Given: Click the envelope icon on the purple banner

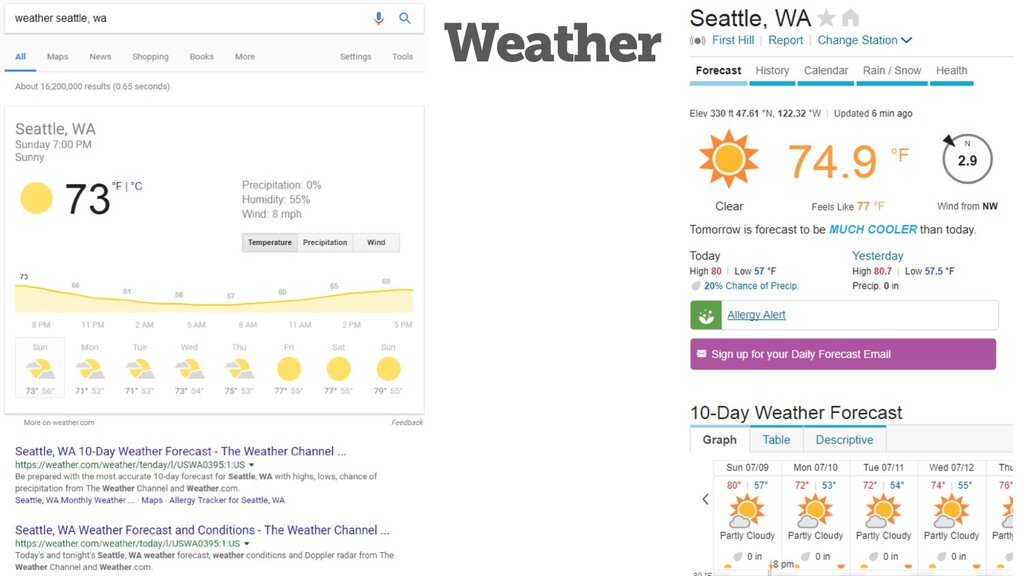Looking at the screenshot, I should point(701,354).
